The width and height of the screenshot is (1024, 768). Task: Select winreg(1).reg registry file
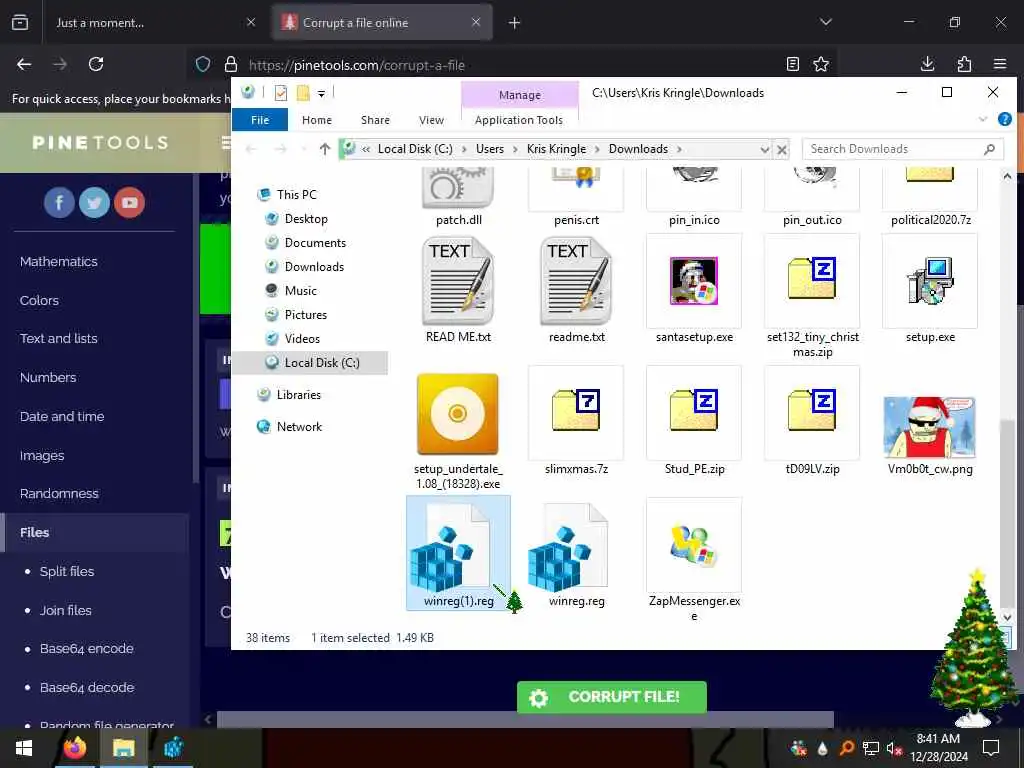(x=458, y=553)
